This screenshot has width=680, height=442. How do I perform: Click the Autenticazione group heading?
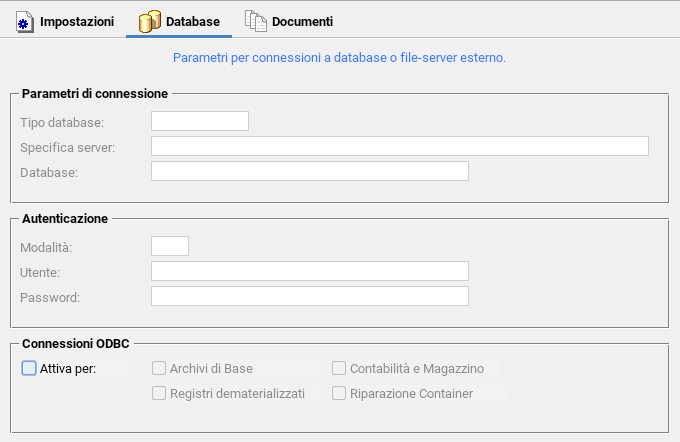[x=65, y=219]
